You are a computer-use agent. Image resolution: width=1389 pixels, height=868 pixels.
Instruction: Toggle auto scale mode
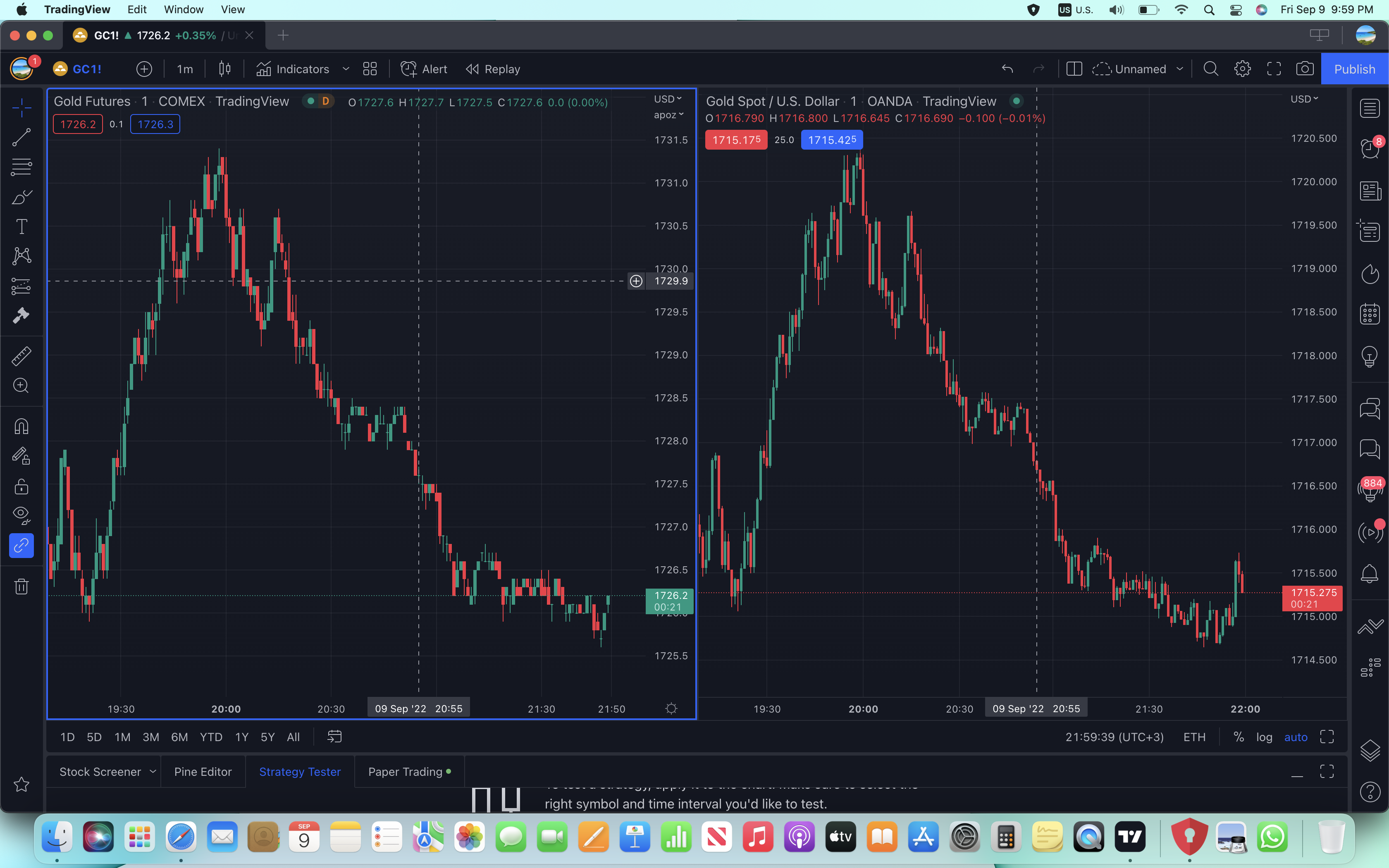(1296, 737)
